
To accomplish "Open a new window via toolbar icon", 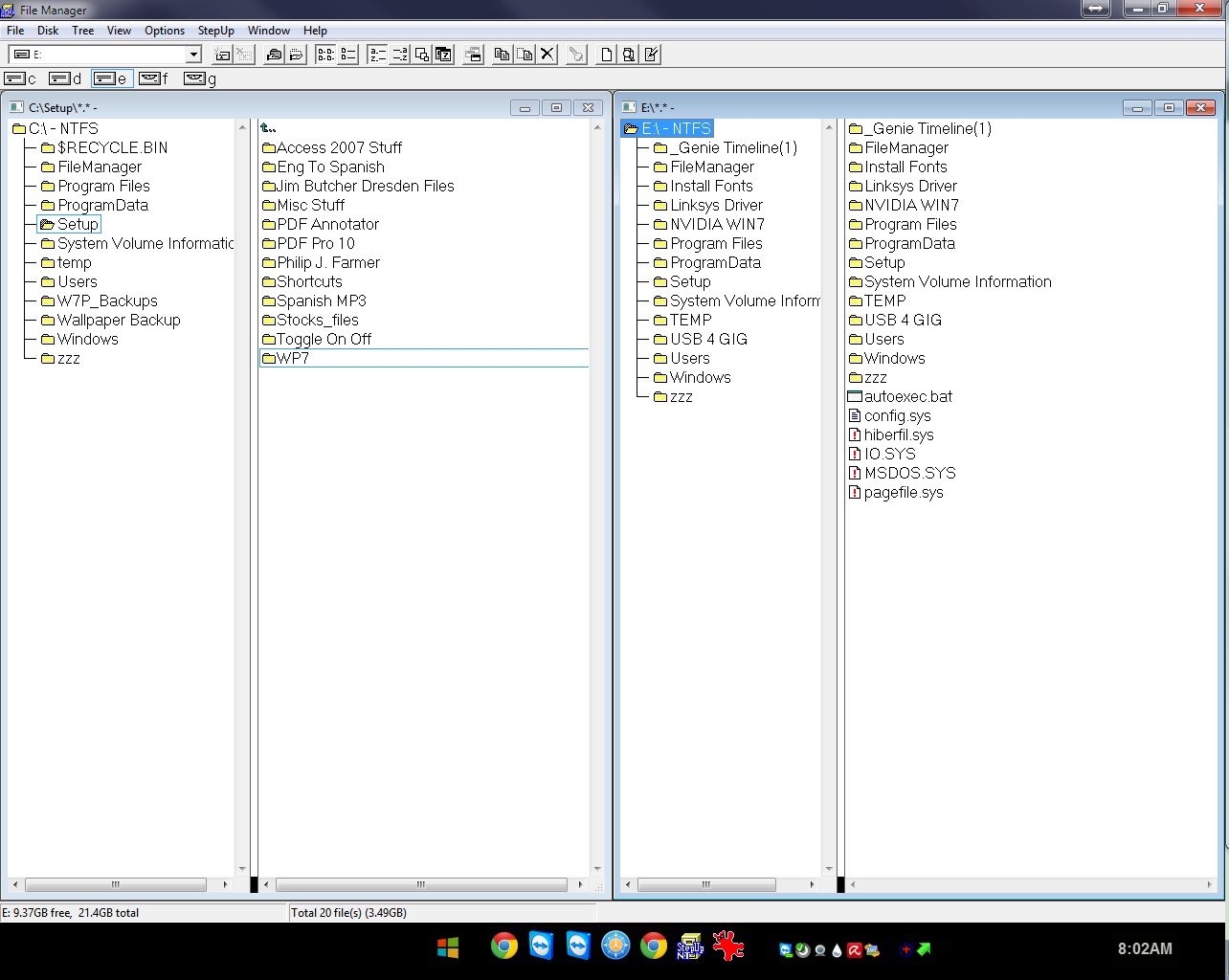I will tap(473, 55).
